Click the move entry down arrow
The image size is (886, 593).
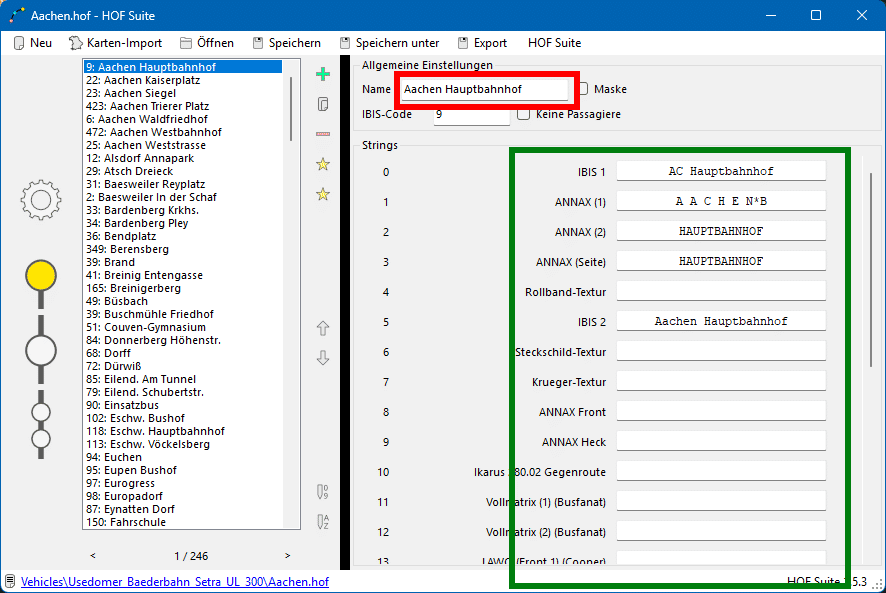coord(322,358)
